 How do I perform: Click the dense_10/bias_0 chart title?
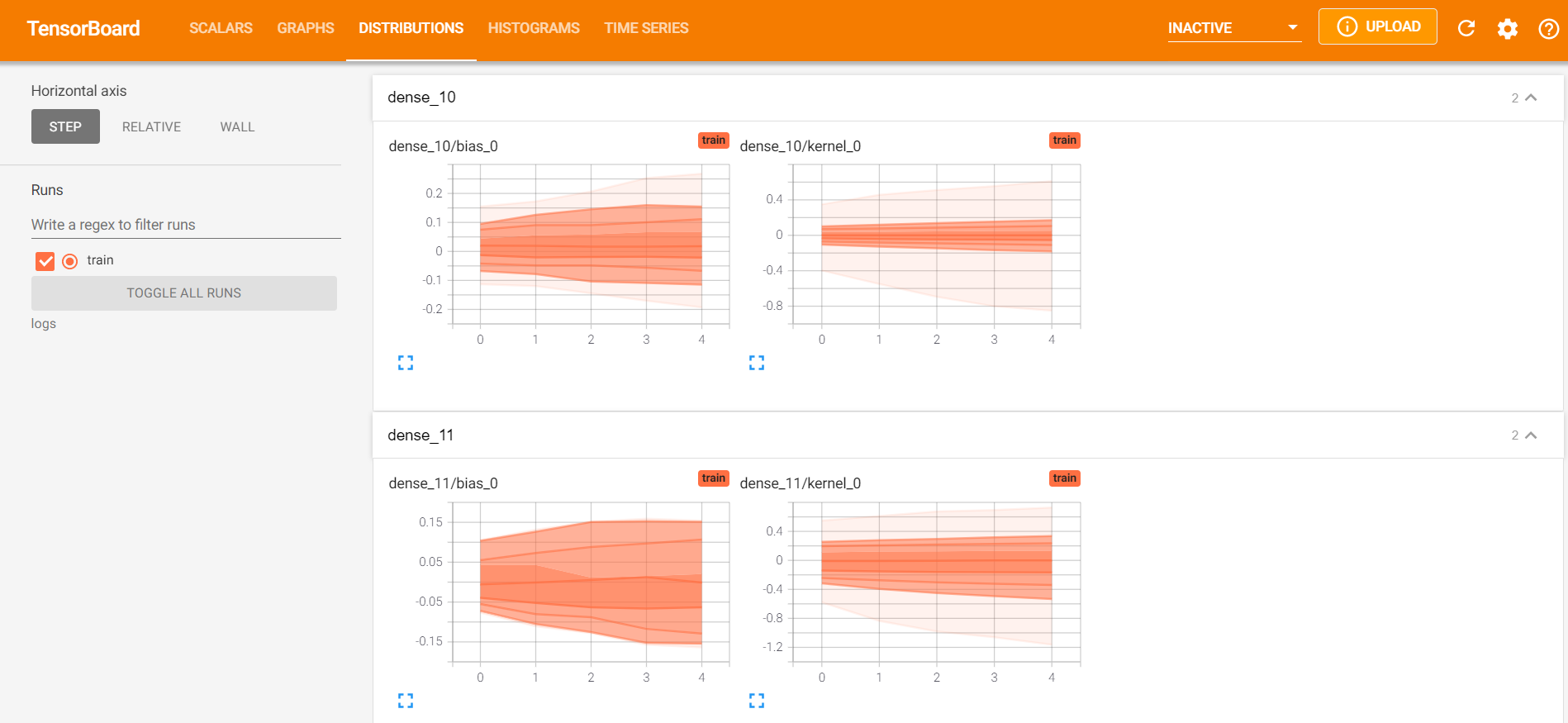(x=444, y=146)
